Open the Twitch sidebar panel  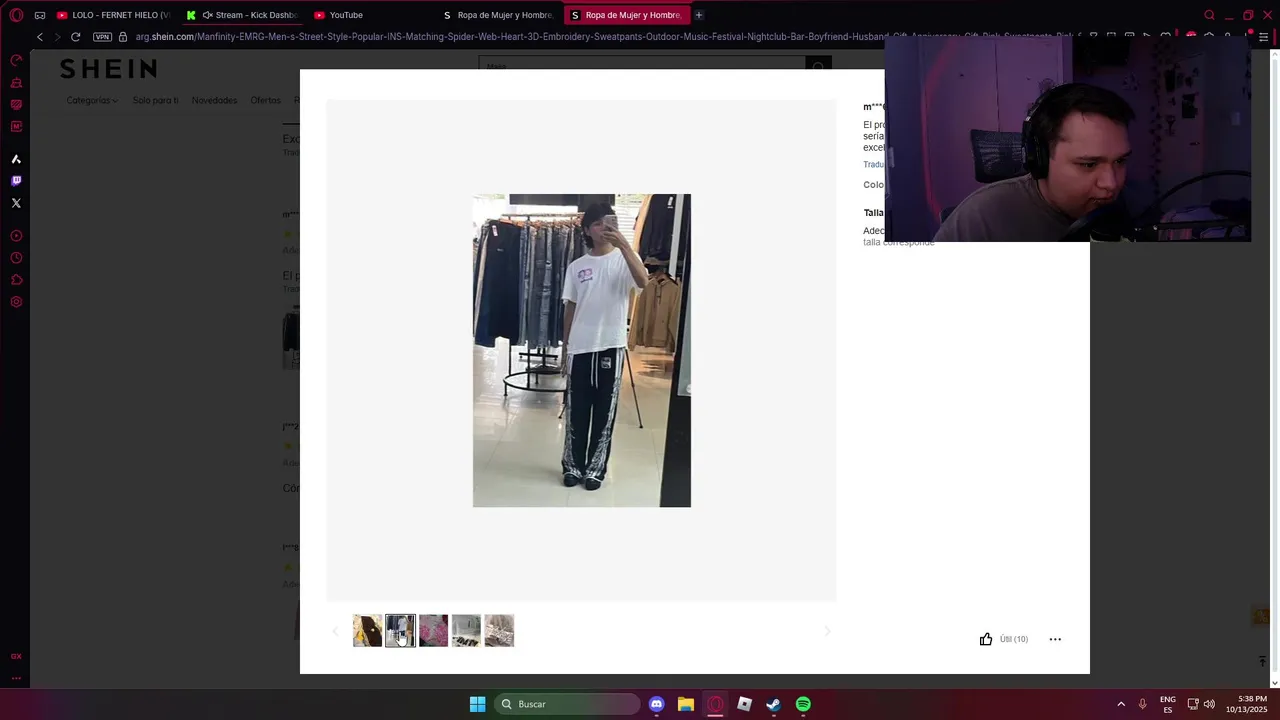coord(16,181)
